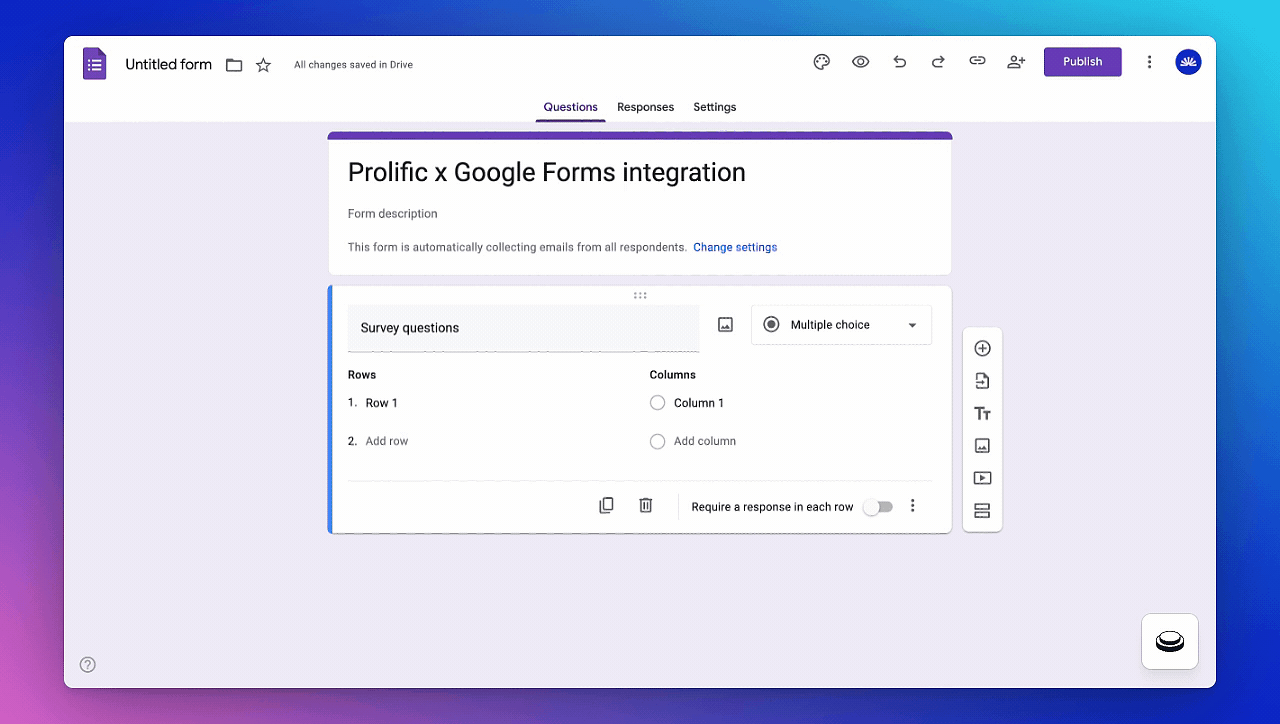Image resolution: width=1280 pixels, height=724 pixels.
Task: Star the Untitled form
Action: 263,65
